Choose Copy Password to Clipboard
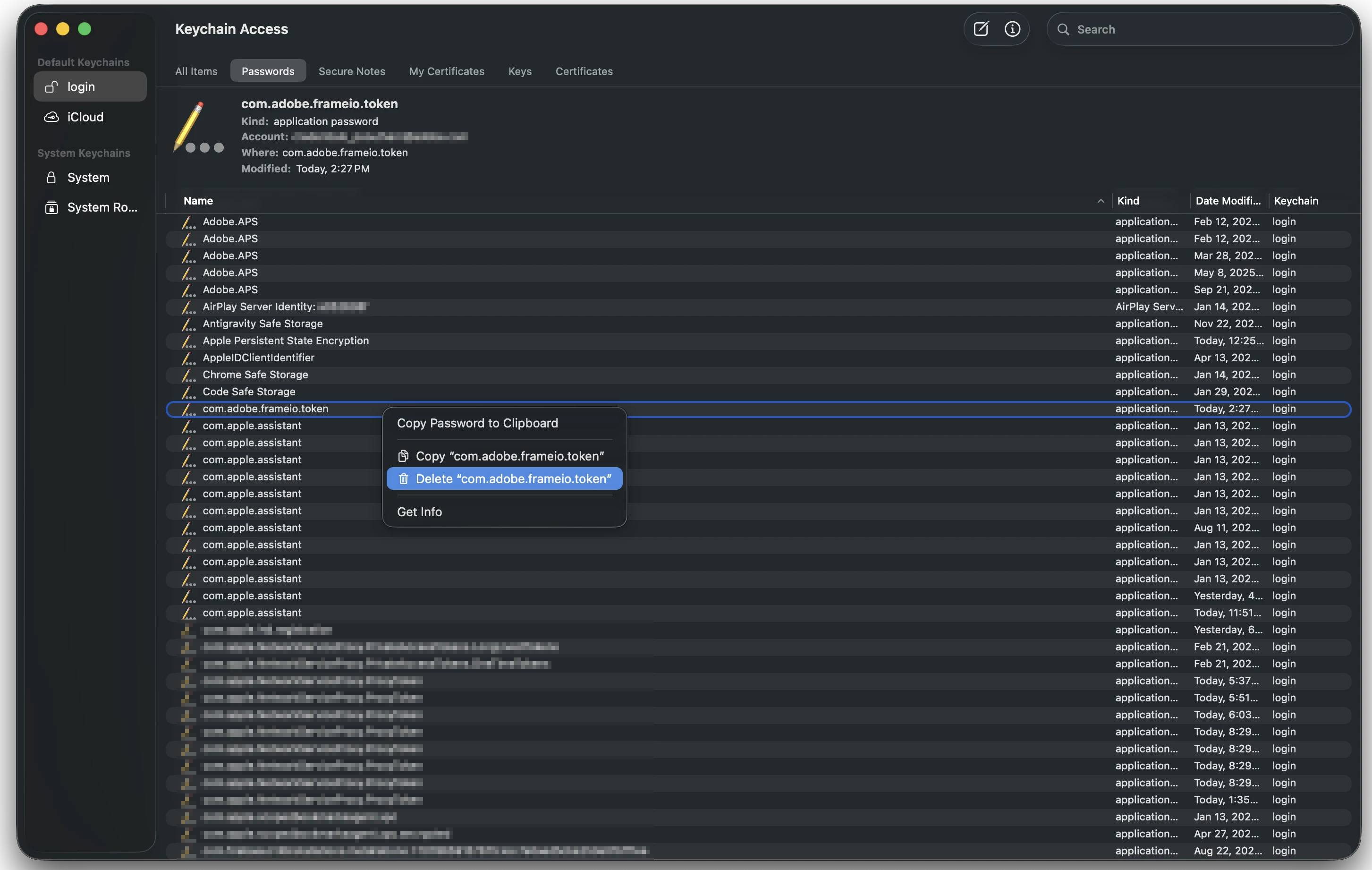This screenshot has height=870, width=1372. pos(477,423)
